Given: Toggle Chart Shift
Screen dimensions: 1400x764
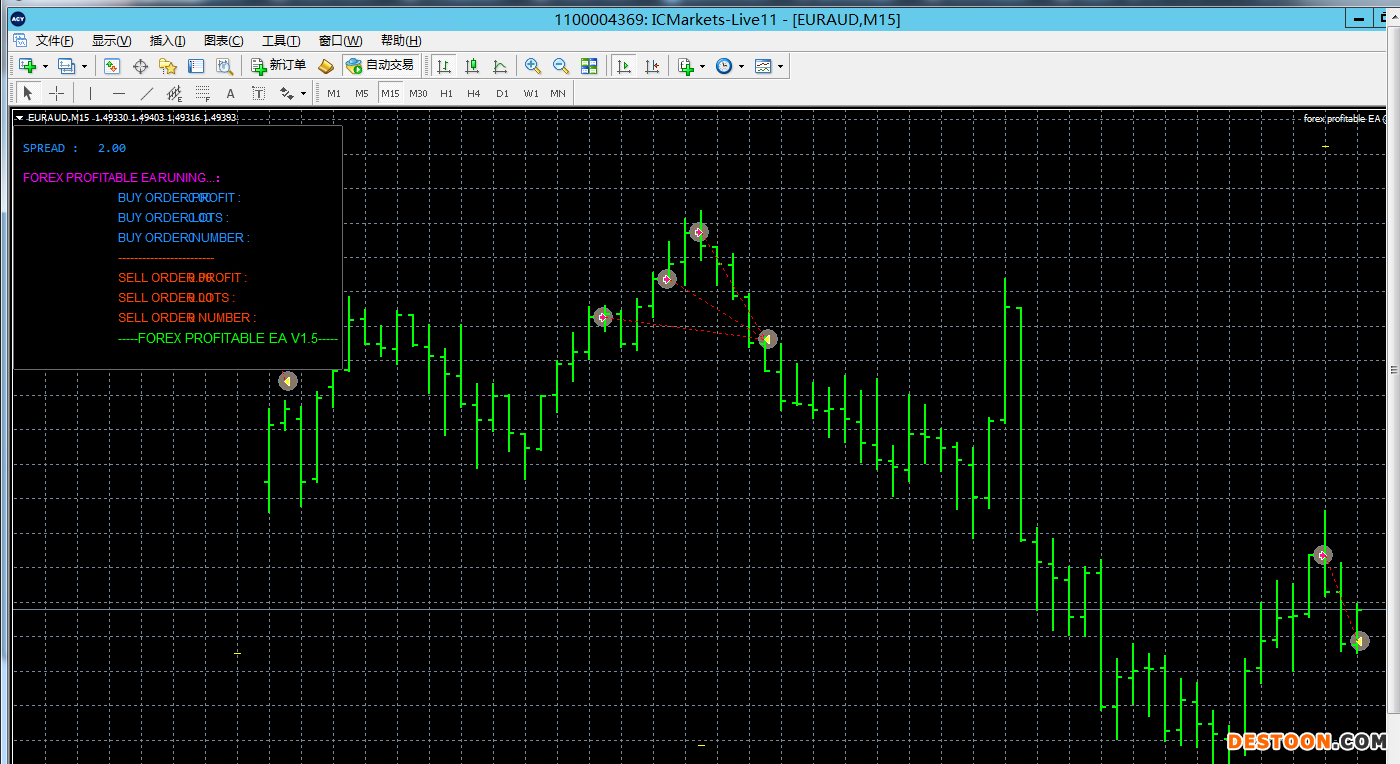Looking at the screenshot, I should click(x=652, y=66).
